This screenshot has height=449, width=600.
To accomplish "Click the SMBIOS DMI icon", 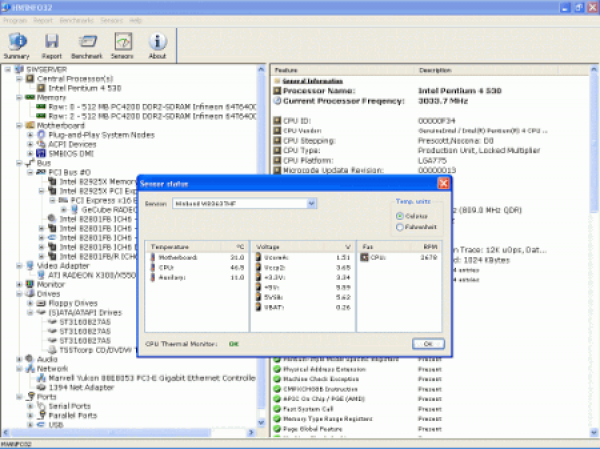I will (41, 153).
